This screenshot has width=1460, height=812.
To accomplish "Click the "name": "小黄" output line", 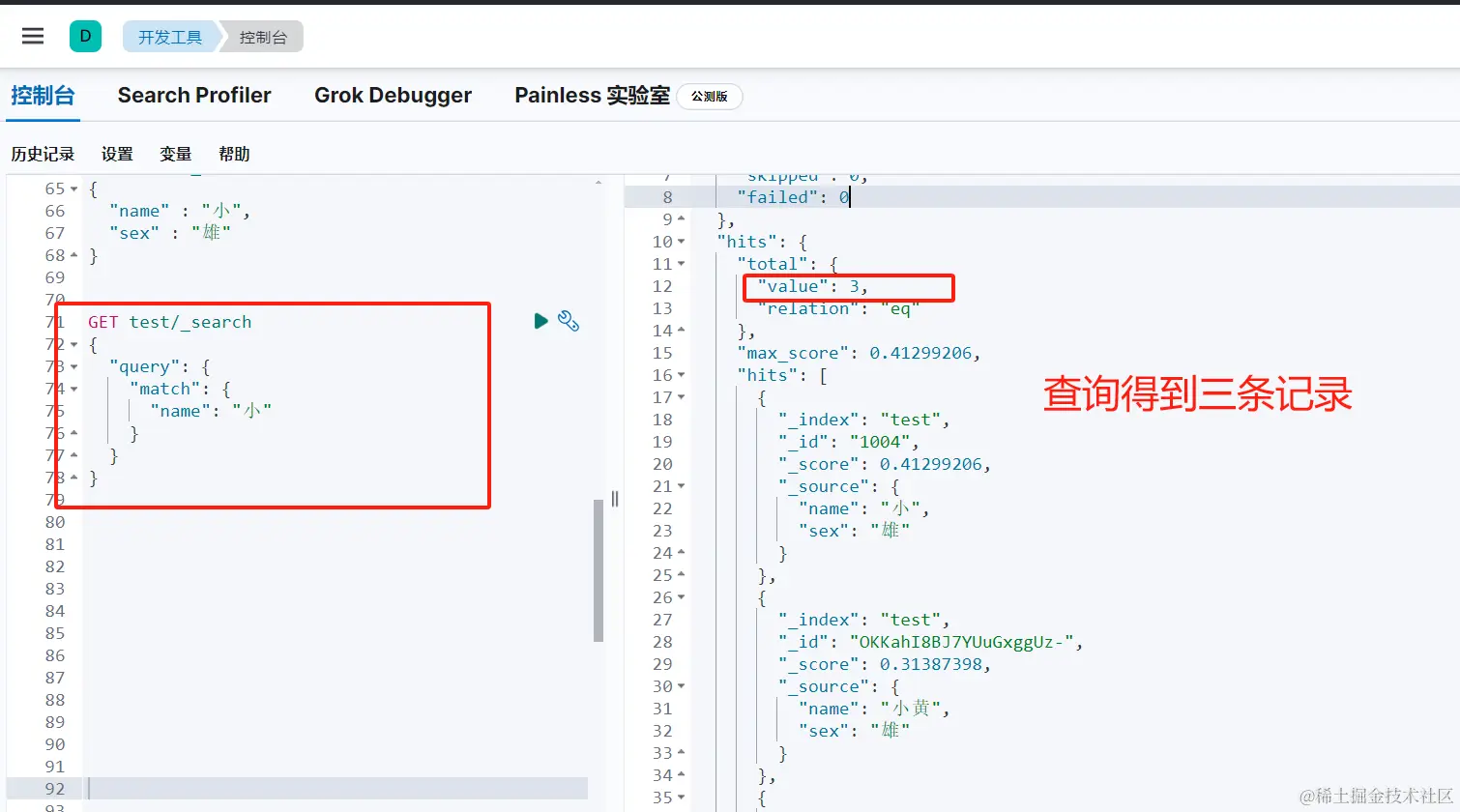I will click(x=874, y=709).
